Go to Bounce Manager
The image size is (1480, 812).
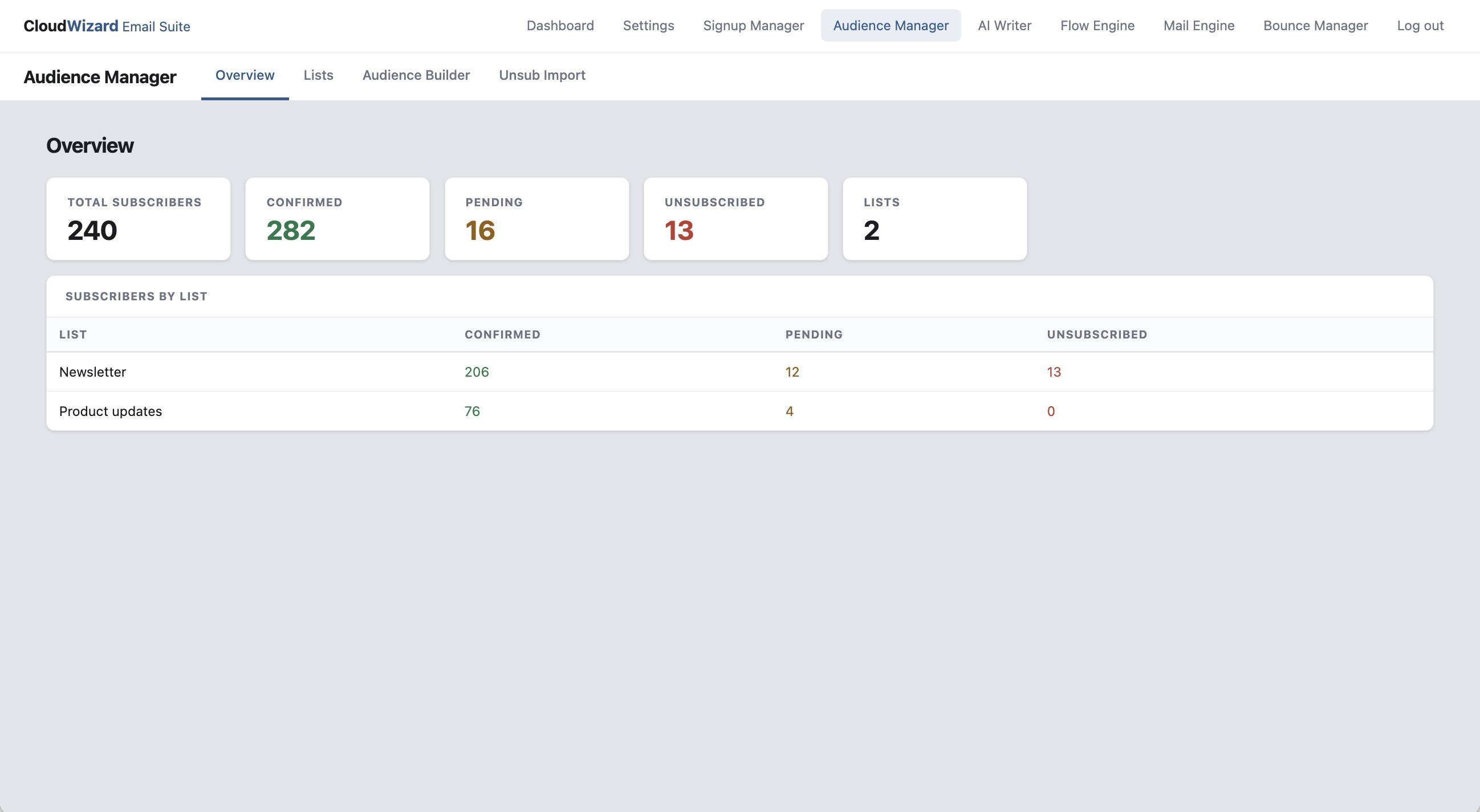tap(1315, 26)
